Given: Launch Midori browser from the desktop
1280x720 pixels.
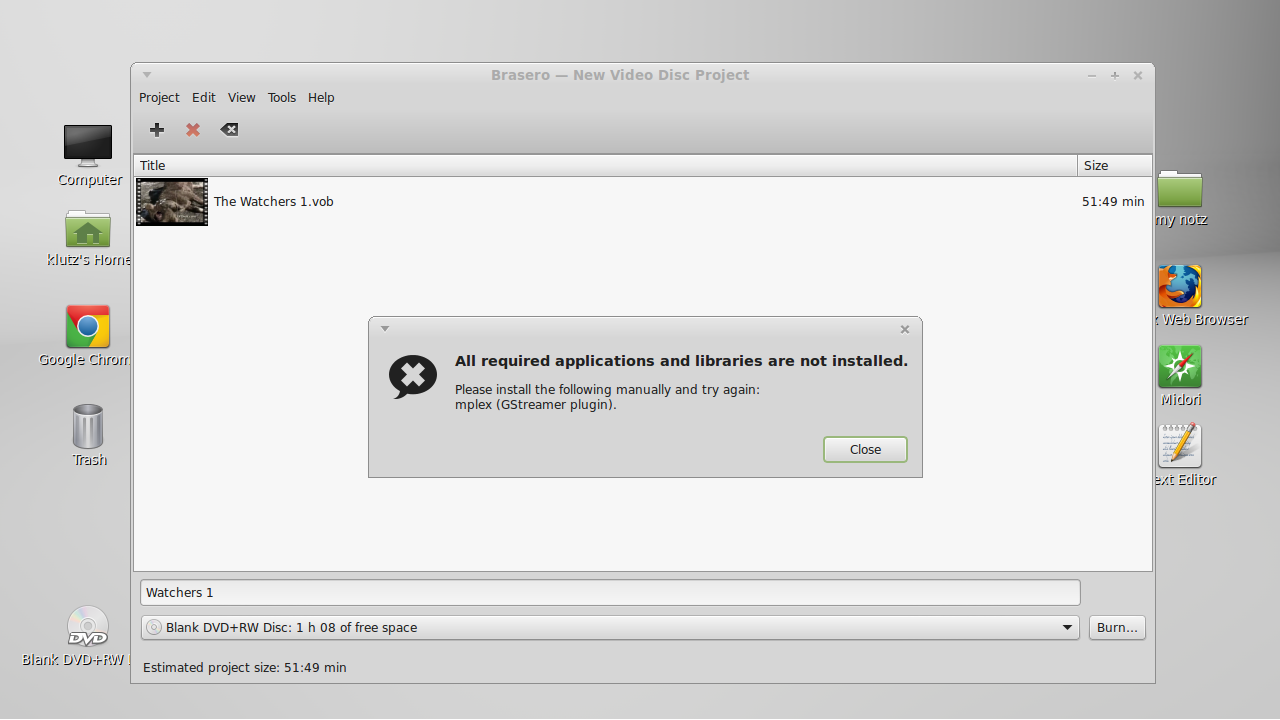Looking at the screenshot, I should [x=1180, y=367].
